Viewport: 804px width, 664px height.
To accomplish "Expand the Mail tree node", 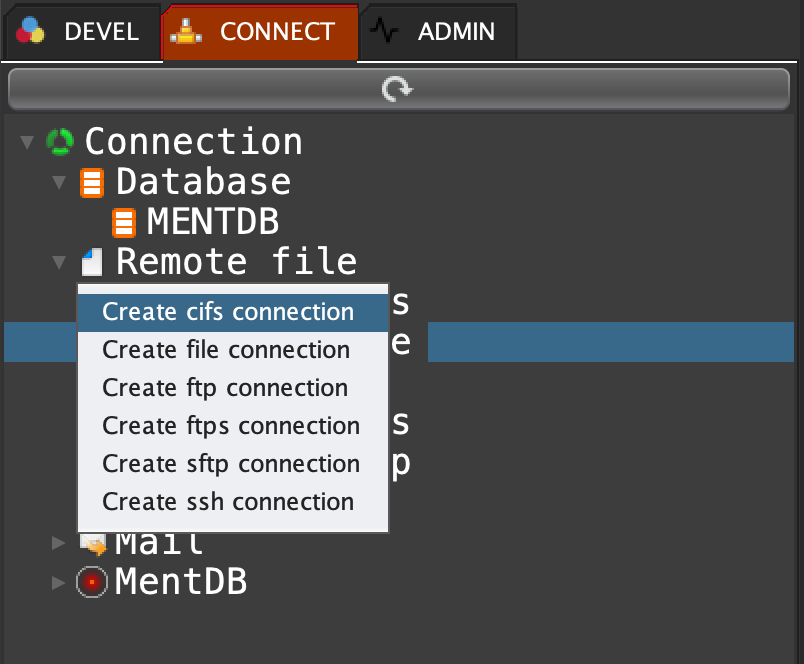I will [59, 543].
